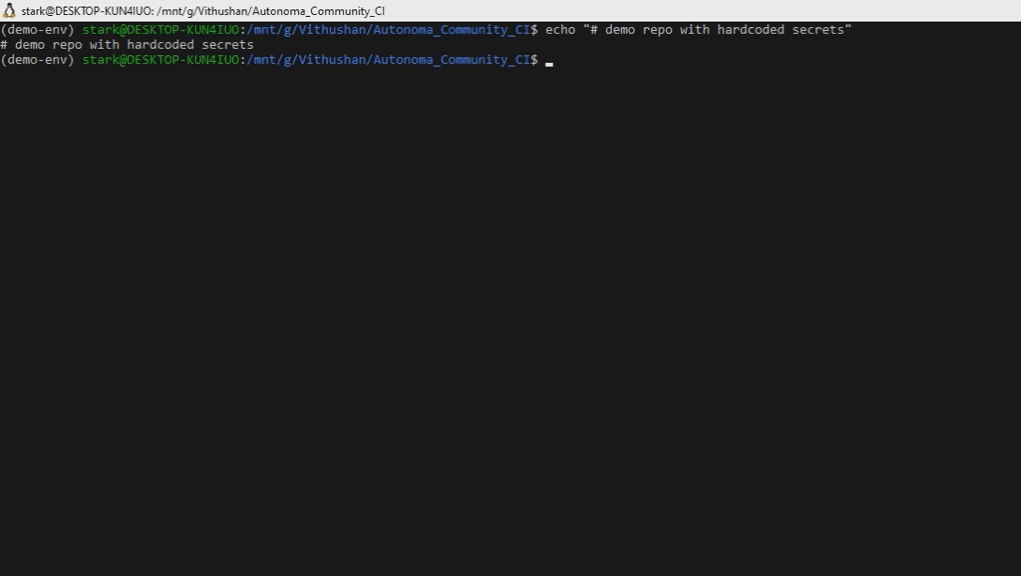Click the green stark@DESKTOP-KUN4IUO on first prompt
Image resolution: width=1021 pixels, height=576 pixels.
click(160, 29)
